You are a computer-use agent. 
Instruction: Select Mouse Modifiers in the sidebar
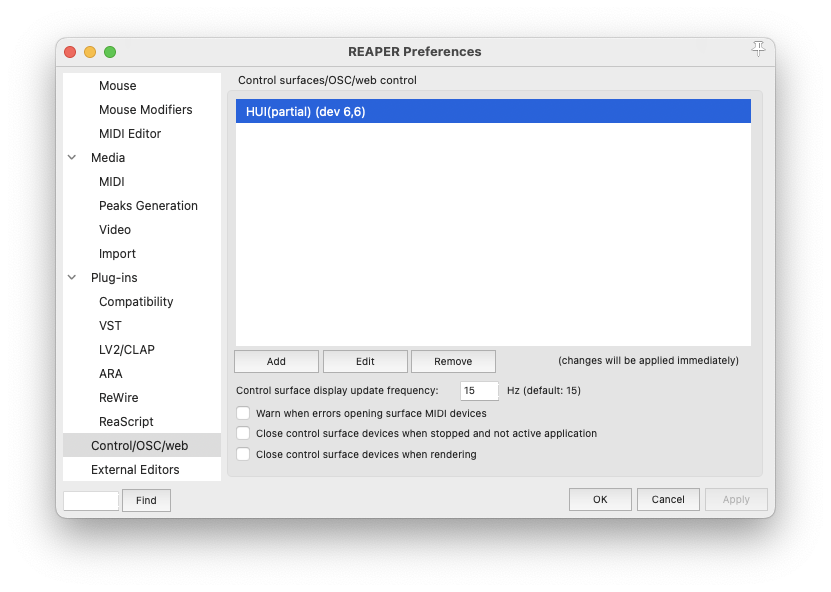point(146,110)
